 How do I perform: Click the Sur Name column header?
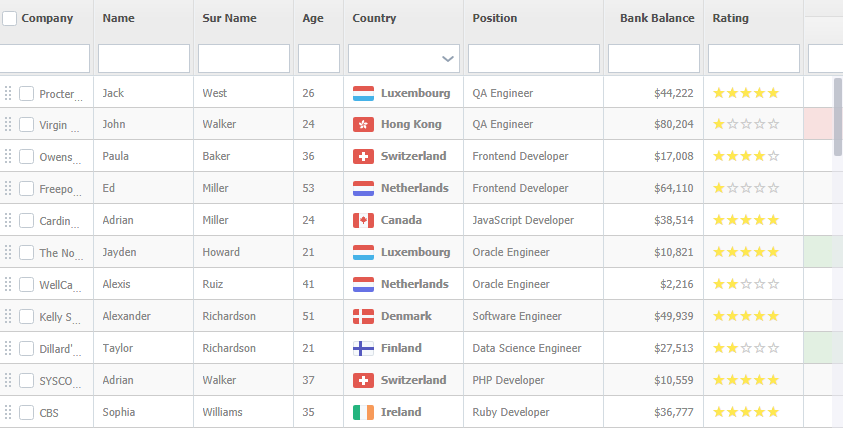[x=229, y=18]
